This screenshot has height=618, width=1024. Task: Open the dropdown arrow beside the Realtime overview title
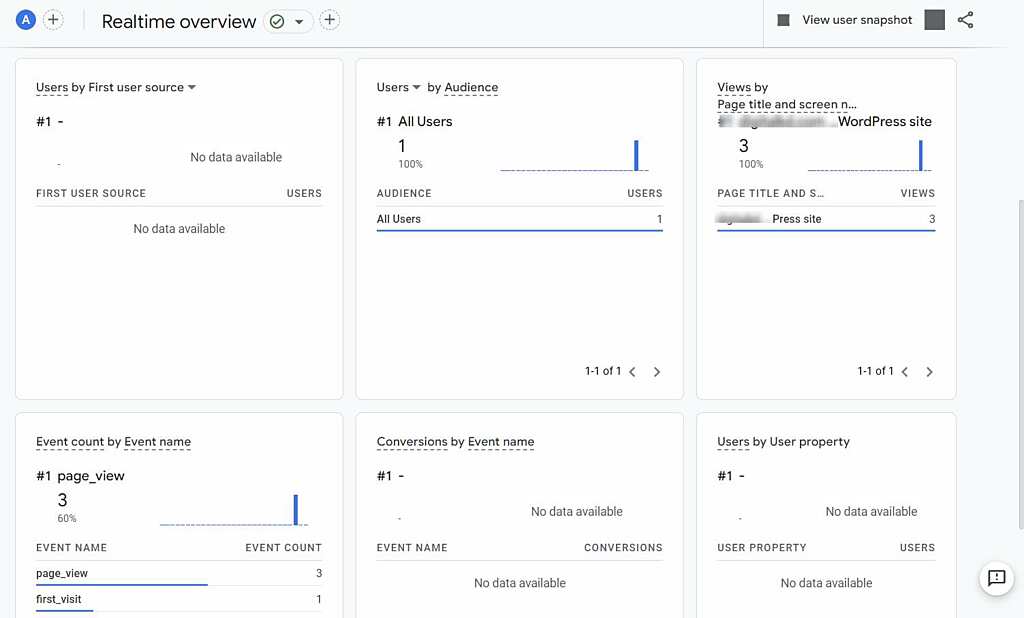tap(299, 22)
